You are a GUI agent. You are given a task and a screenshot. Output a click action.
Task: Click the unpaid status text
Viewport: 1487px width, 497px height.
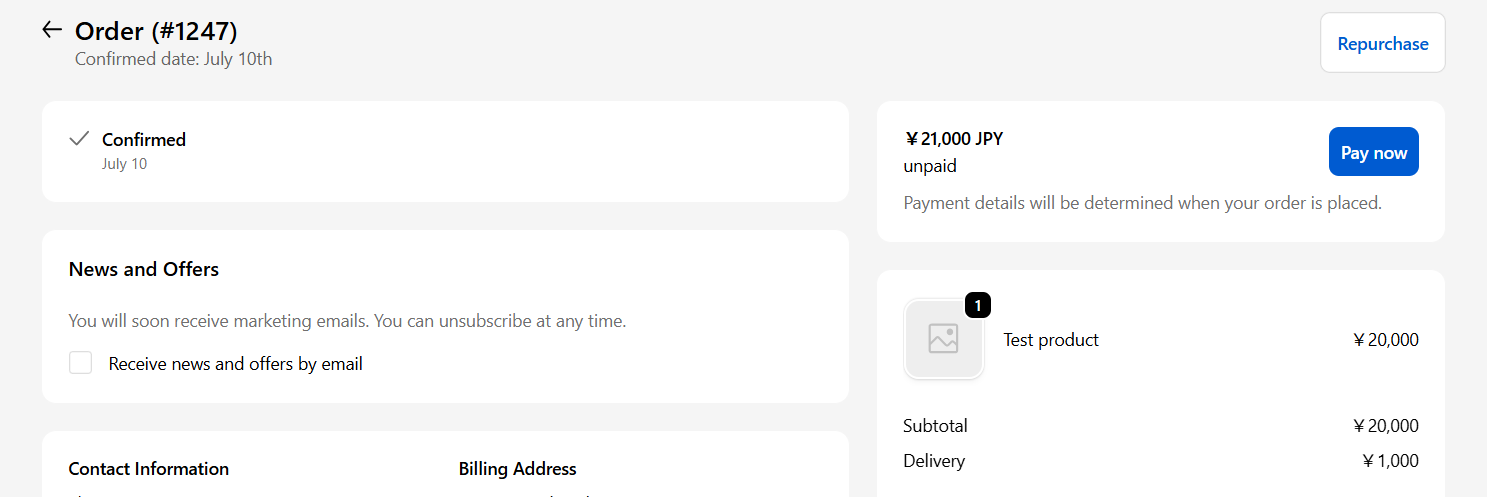coord(930,166)
